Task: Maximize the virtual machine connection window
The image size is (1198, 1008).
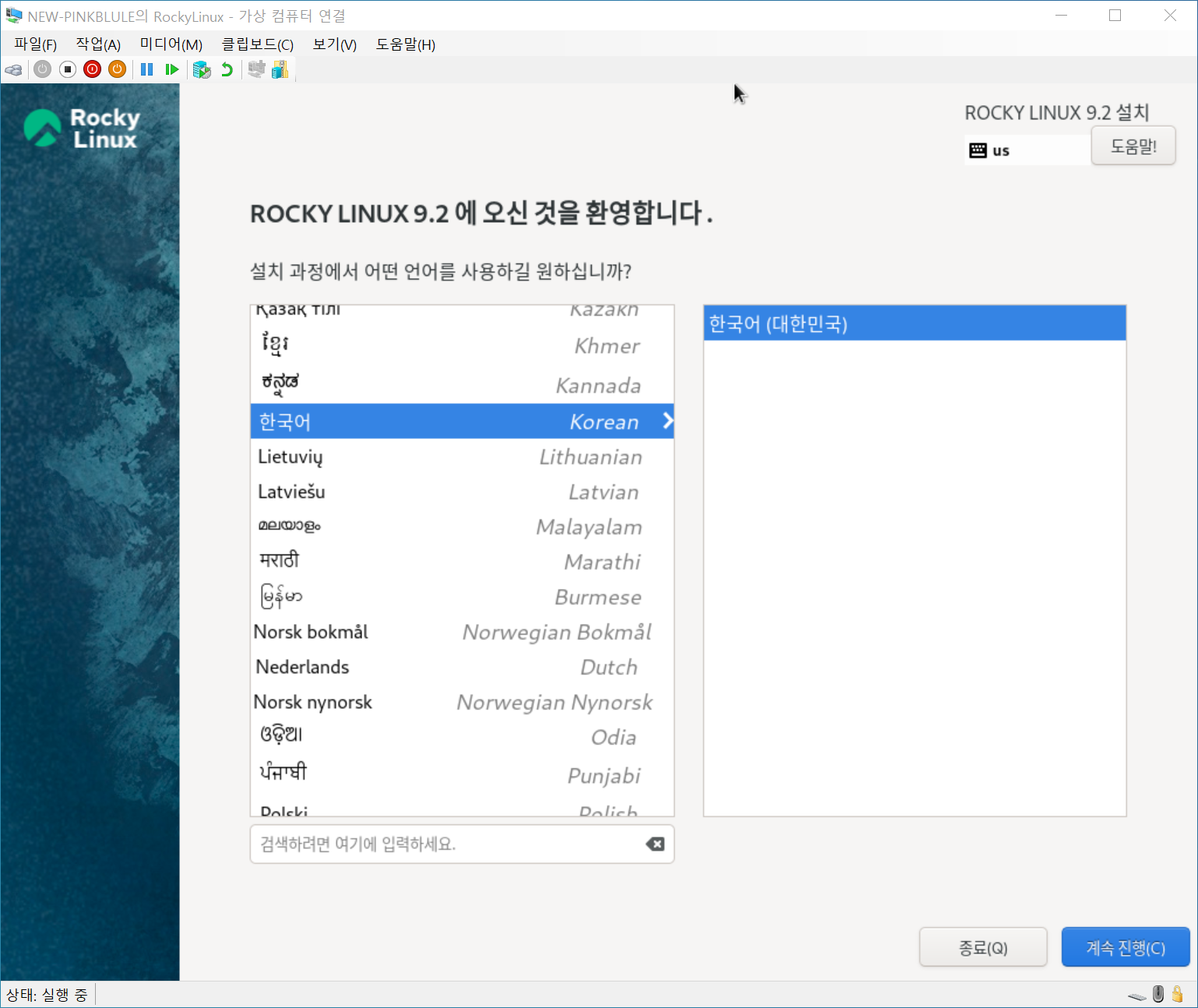Action: coord(1115,16)
